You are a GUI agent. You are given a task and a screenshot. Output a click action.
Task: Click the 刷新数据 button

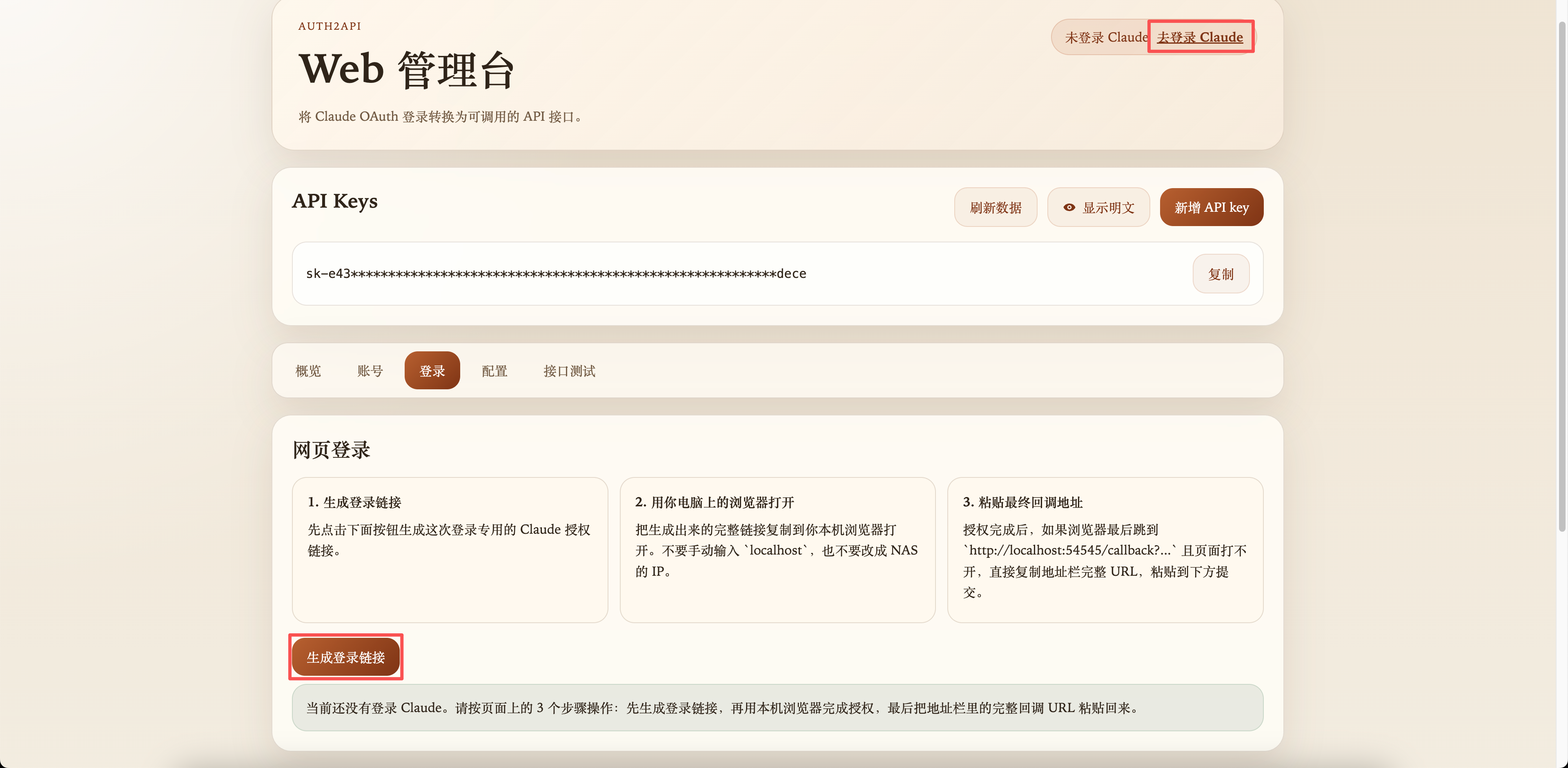coord(995,207)
